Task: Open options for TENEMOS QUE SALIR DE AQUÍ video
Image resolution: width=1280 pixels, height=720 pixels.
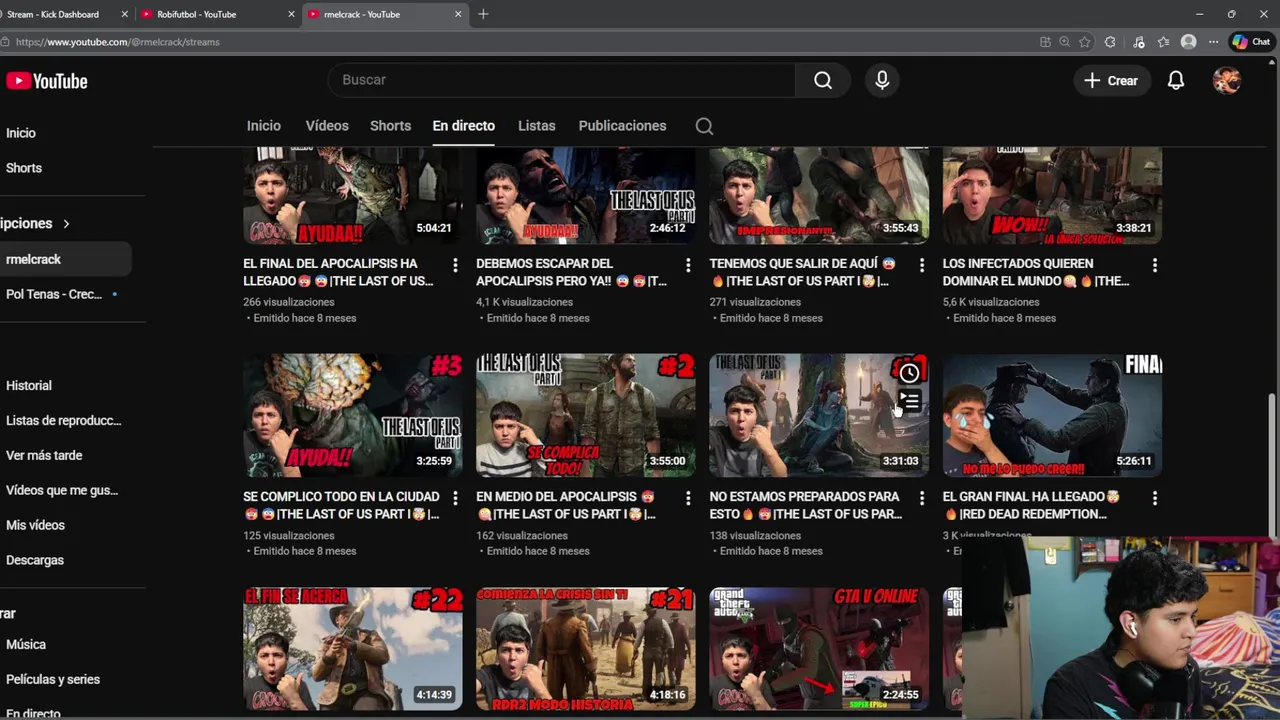Action: click(922, 265)
